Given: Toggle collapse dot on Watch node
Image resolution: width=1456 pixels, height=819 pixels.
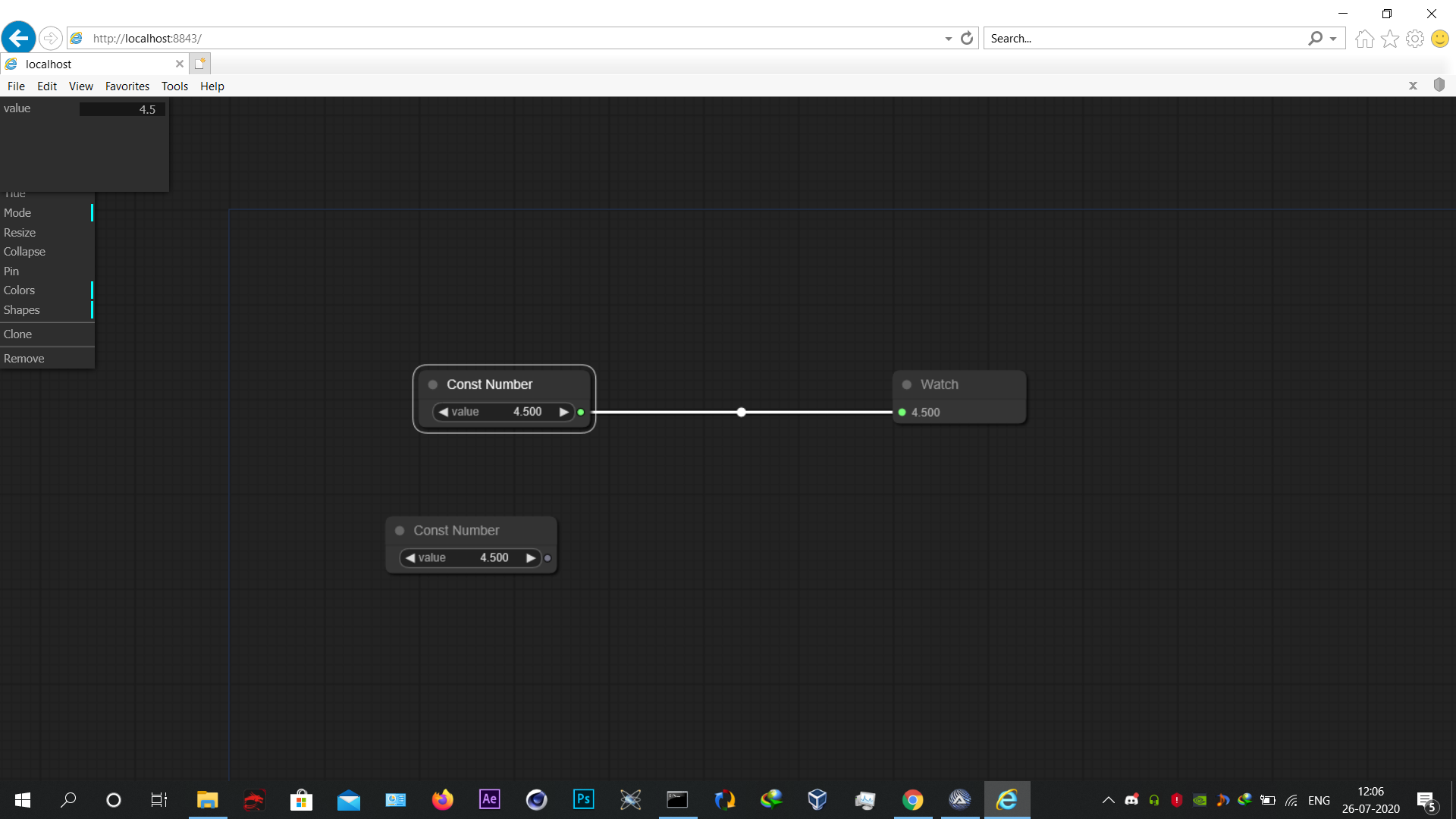Looking at the screenshot, I should (x=906, y=384).
